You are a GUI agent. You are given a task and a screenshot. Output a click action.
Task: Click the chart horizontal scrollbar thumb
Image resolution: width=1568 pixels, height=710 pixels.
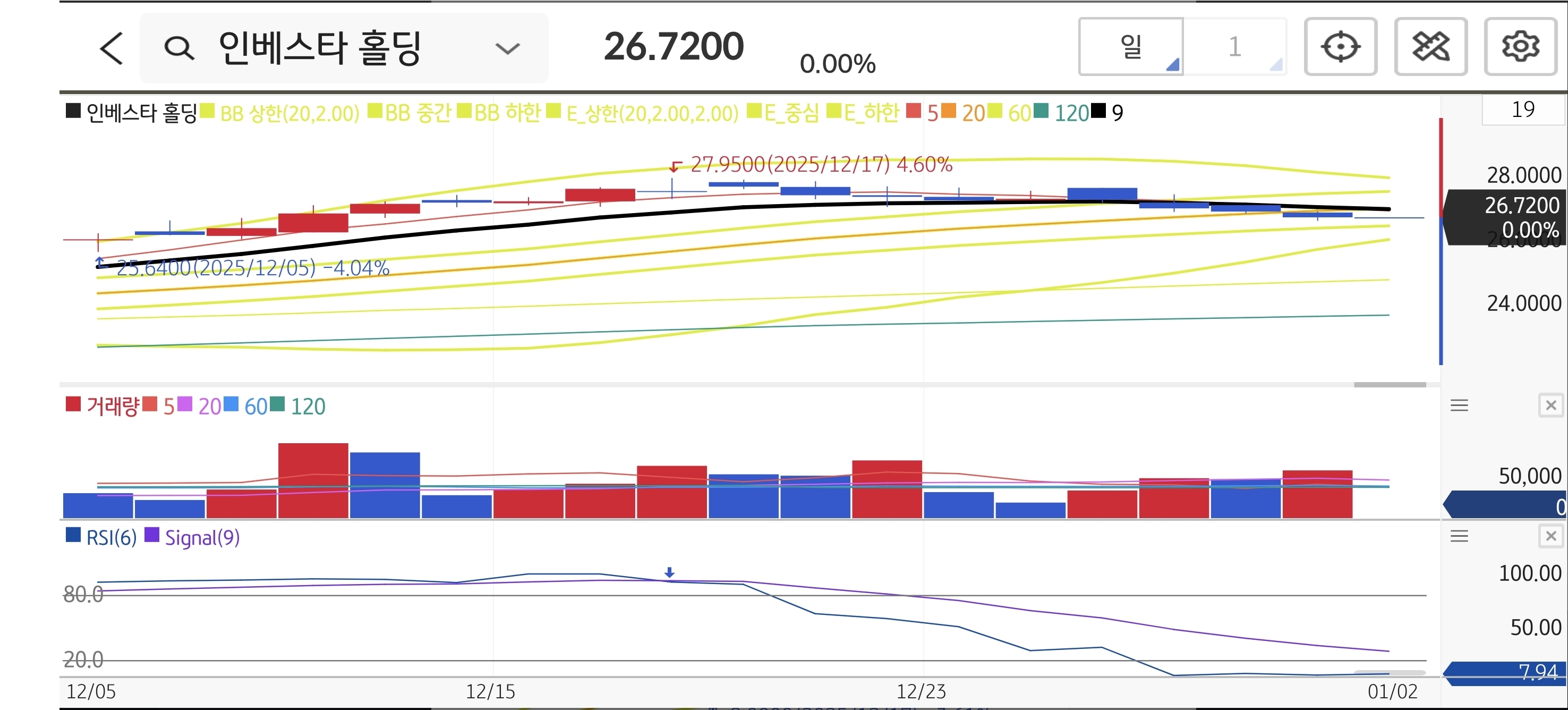[1389, 385]
